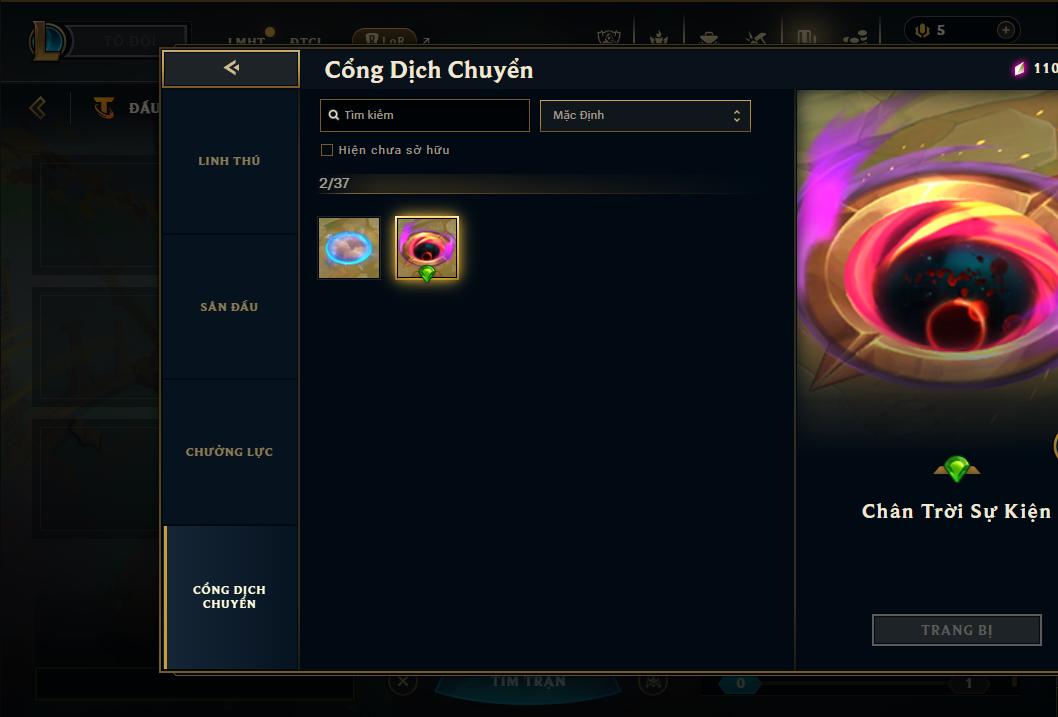Click the green gem rarity icon
Image resolution: width=1058 pixels, height=717 pixels.
click(956, 468)
